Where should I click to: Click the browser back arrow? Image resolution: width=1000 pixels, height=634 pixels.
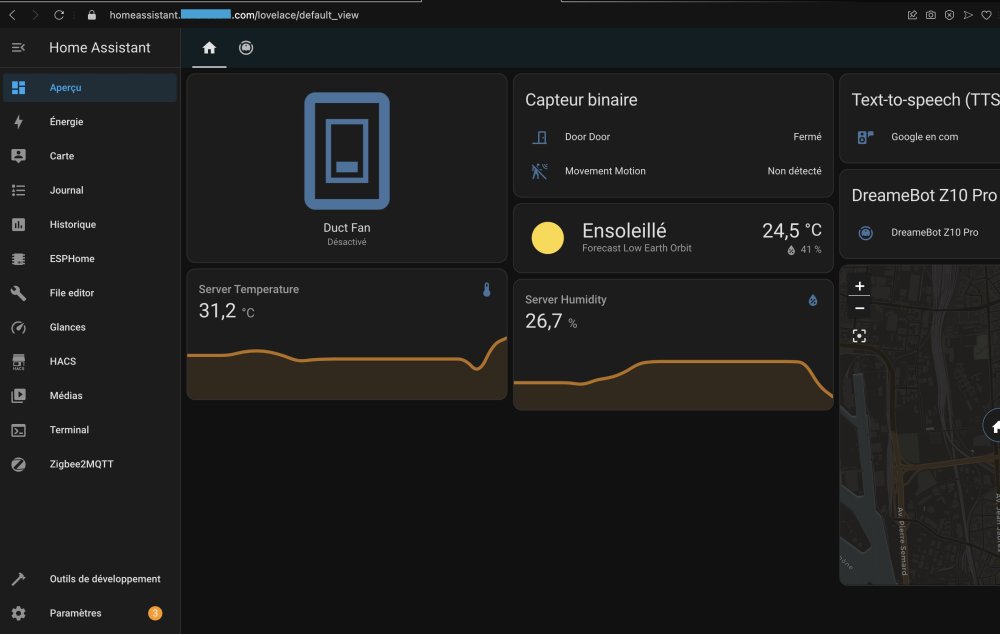click(12, 15)
